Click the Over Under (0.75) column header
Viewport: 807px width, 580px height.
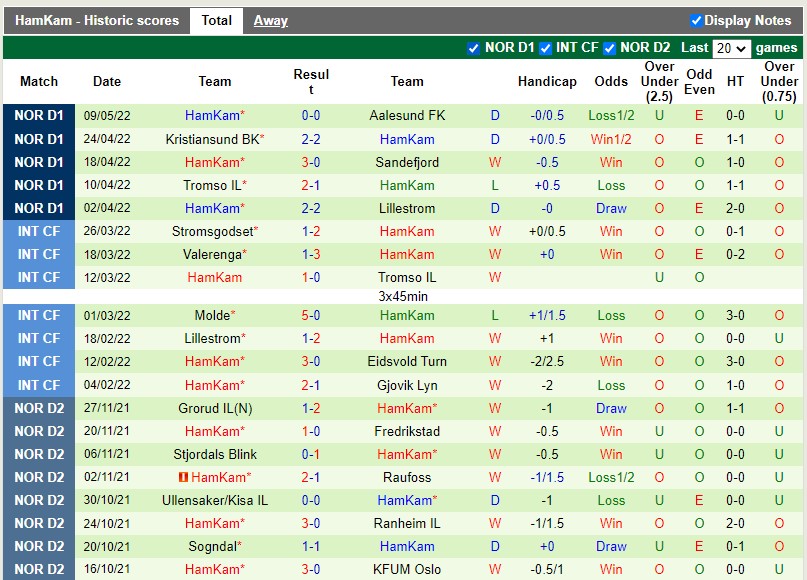[x=779, y=81]
